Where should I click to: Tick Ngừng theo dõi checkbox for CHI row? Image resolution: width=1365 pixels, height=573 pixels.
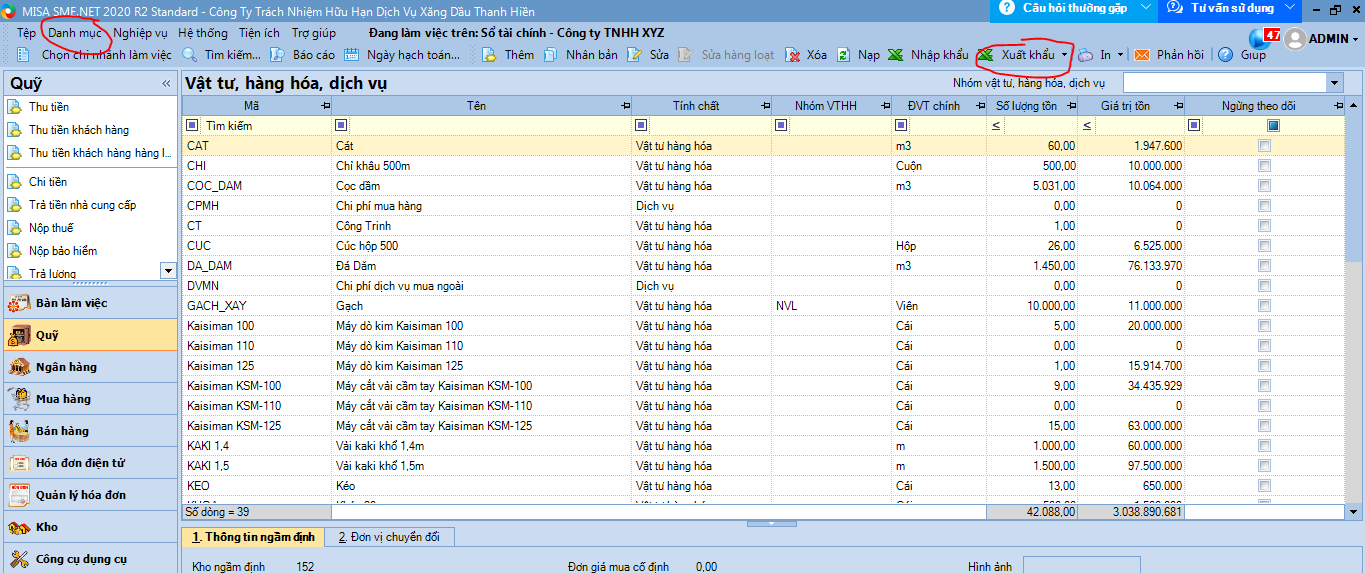(1265, 166)
